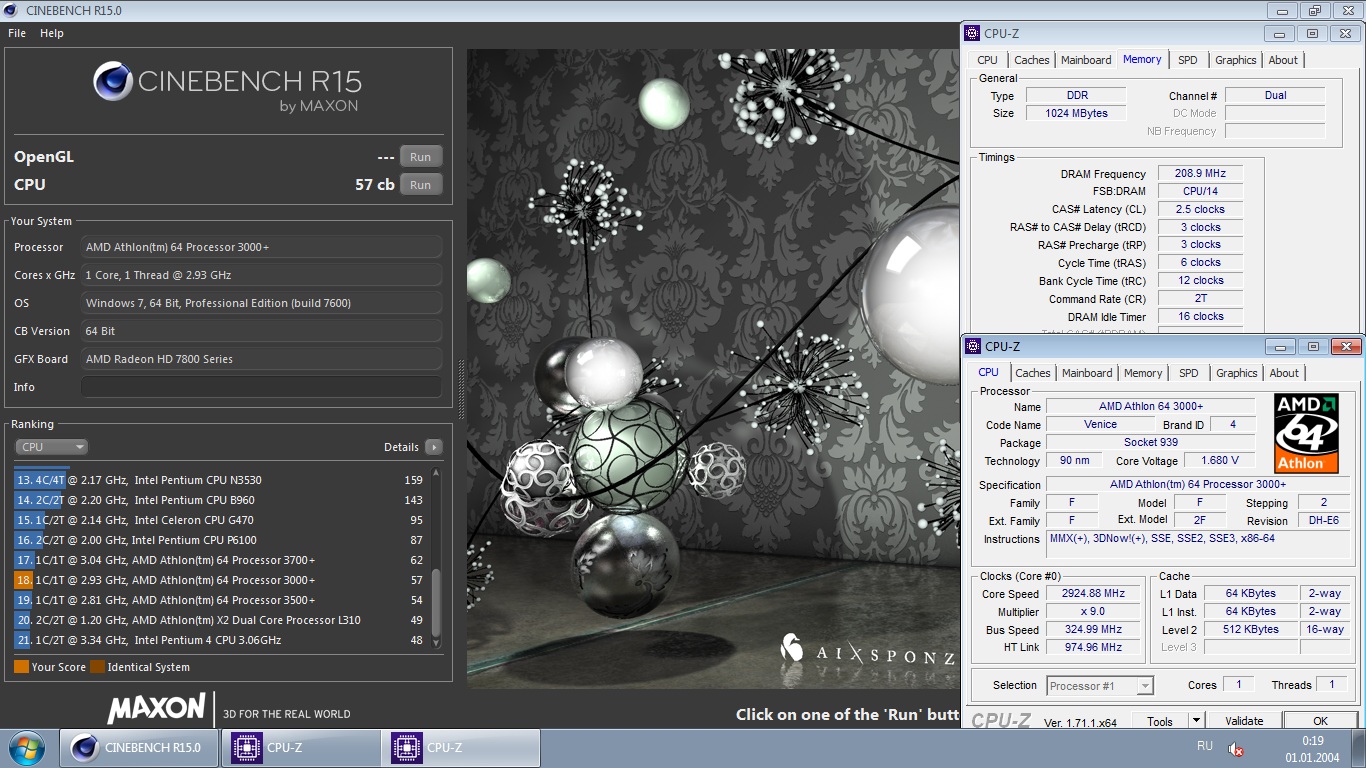Click ranking list scroll up arrow
The width and height of the screenshot is (1366, 768).
coord(436,473)
